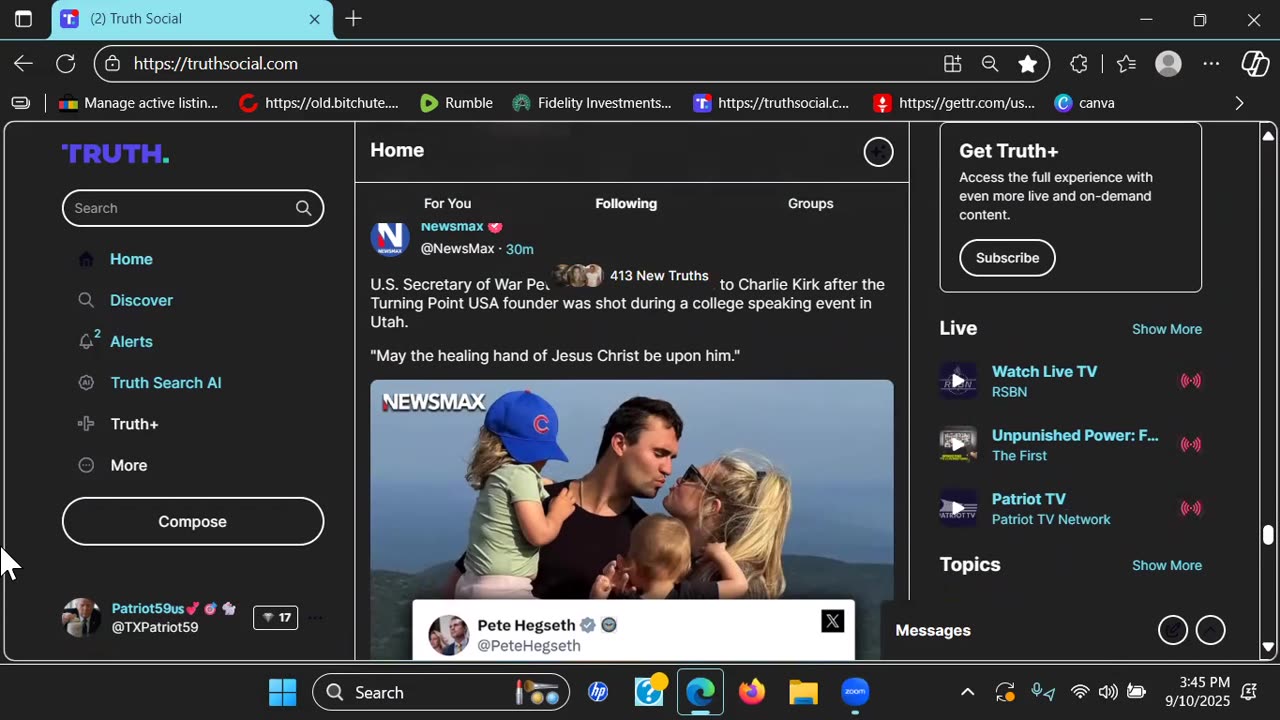Click the Compose button

click(193, 521)
